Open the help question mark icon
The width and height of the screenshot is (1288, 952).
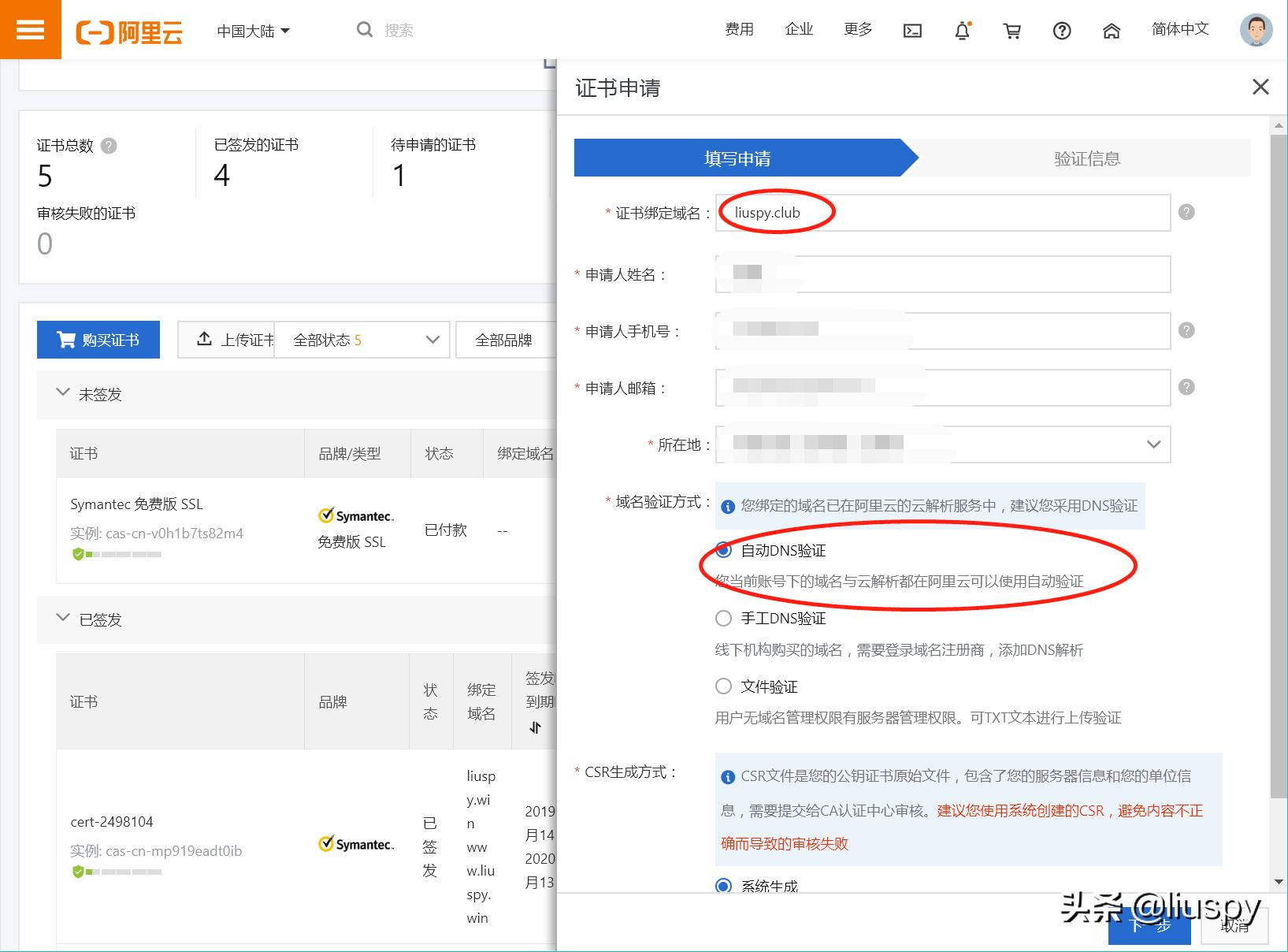click(1062, 31)
